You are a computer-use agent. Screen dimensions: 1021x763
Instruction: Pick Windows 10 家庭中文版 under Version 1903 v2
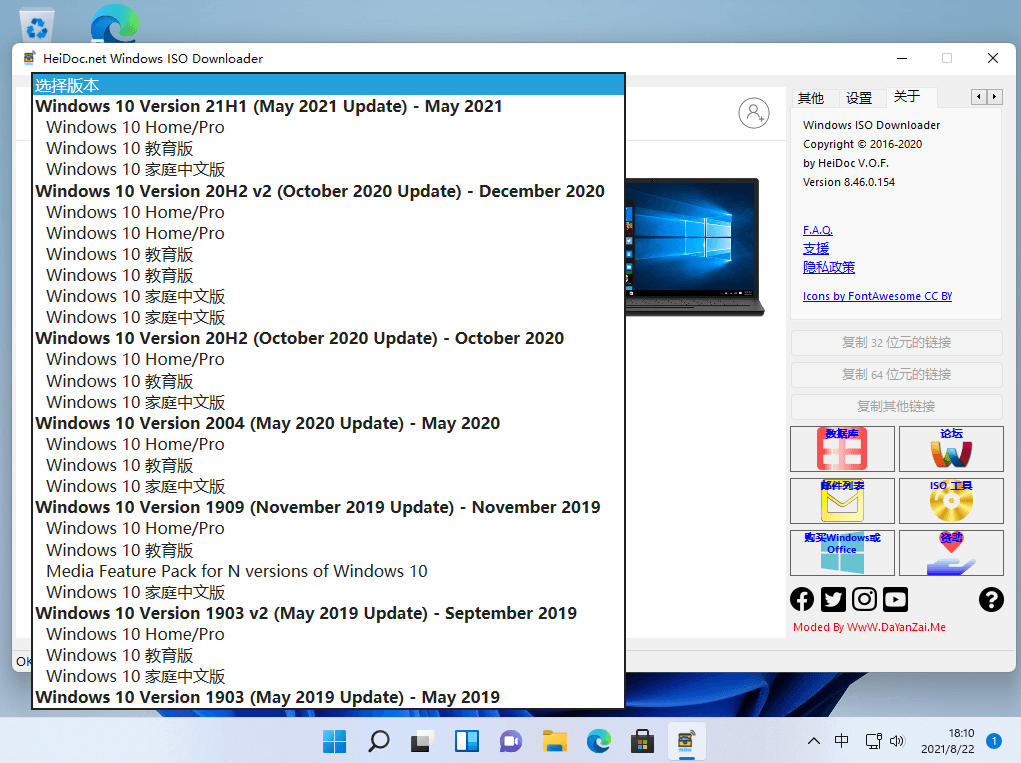[x=329, y=676]
